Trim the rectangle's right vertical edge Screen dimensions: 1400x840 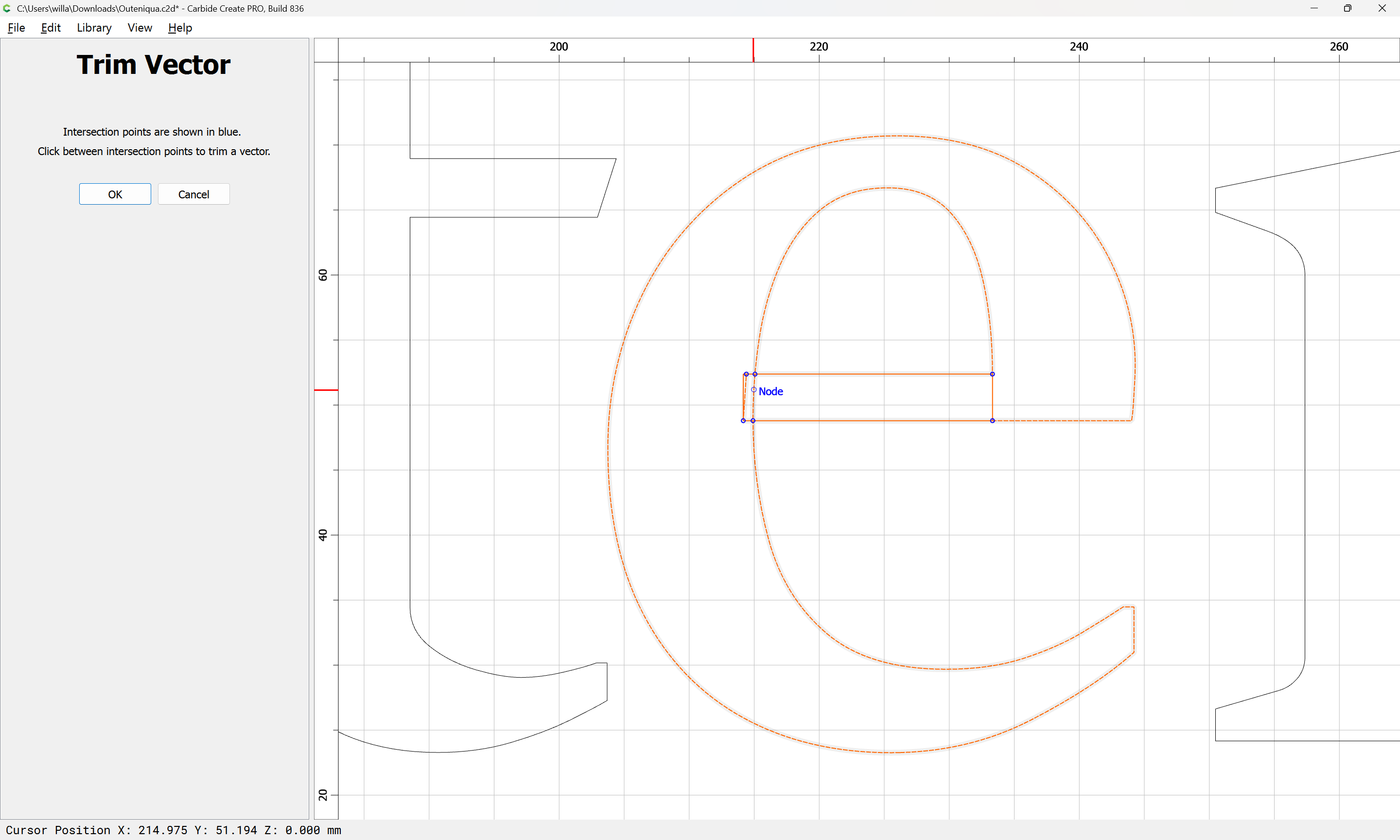(992, 397)
